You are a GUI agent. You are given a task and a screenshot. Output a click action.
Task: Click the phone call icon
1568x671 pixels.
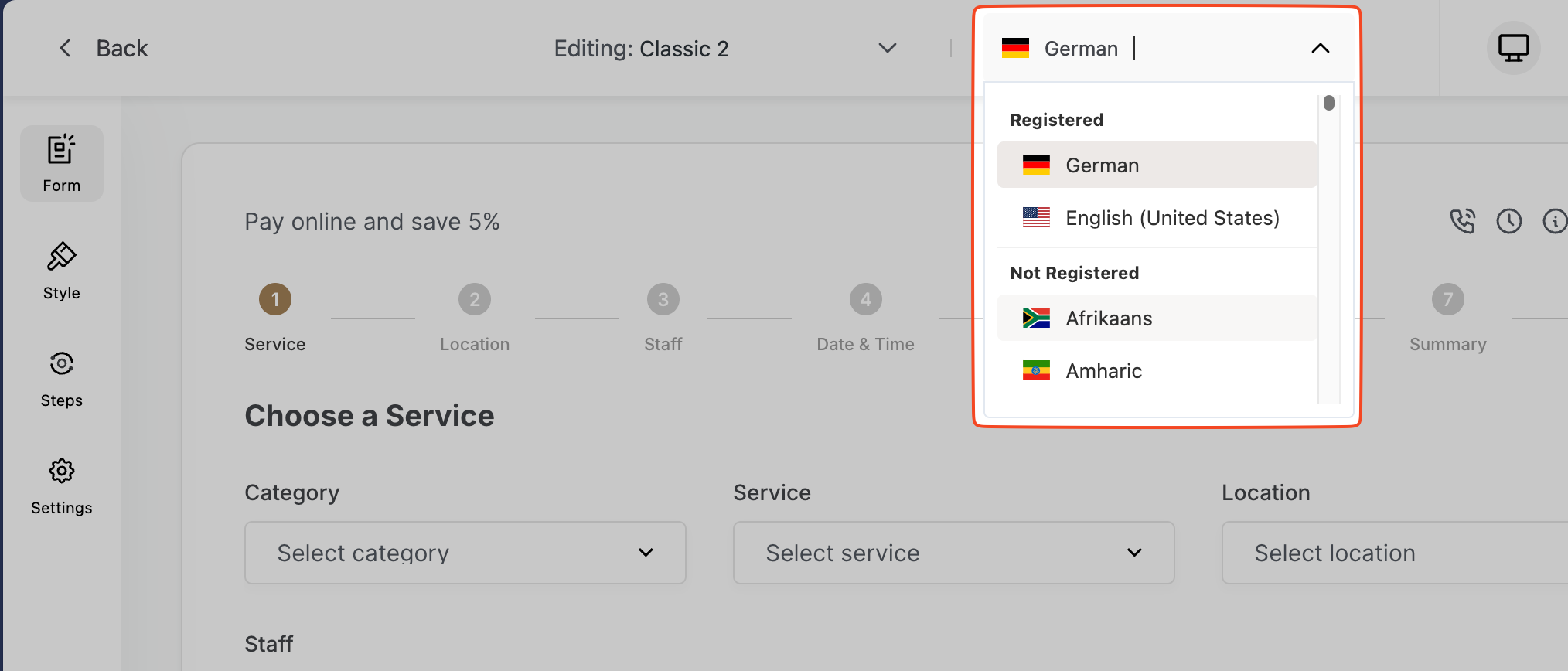(1462, 221)
